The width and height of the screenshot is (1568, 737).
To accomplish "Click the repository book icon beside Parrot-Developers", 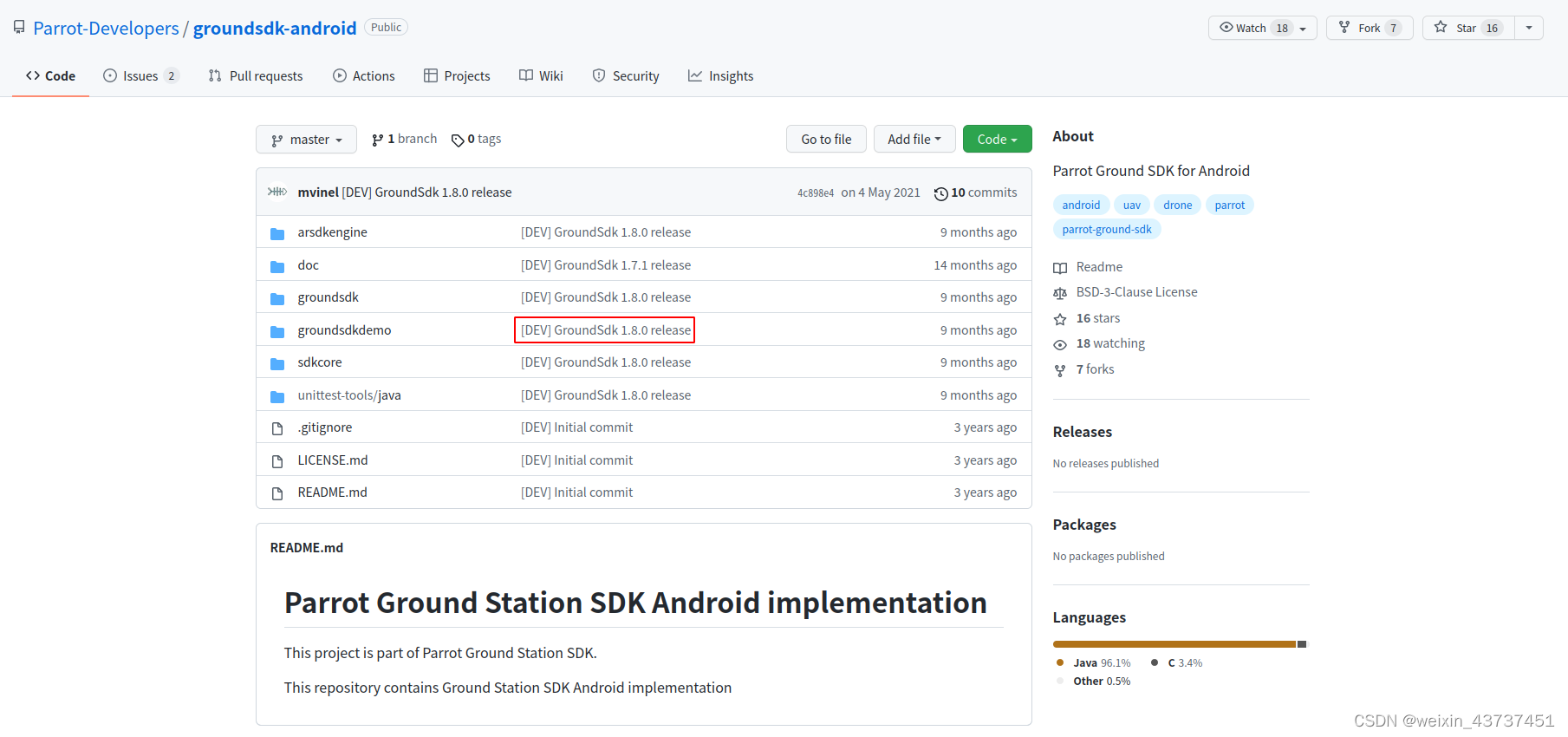I will [19, 28].
